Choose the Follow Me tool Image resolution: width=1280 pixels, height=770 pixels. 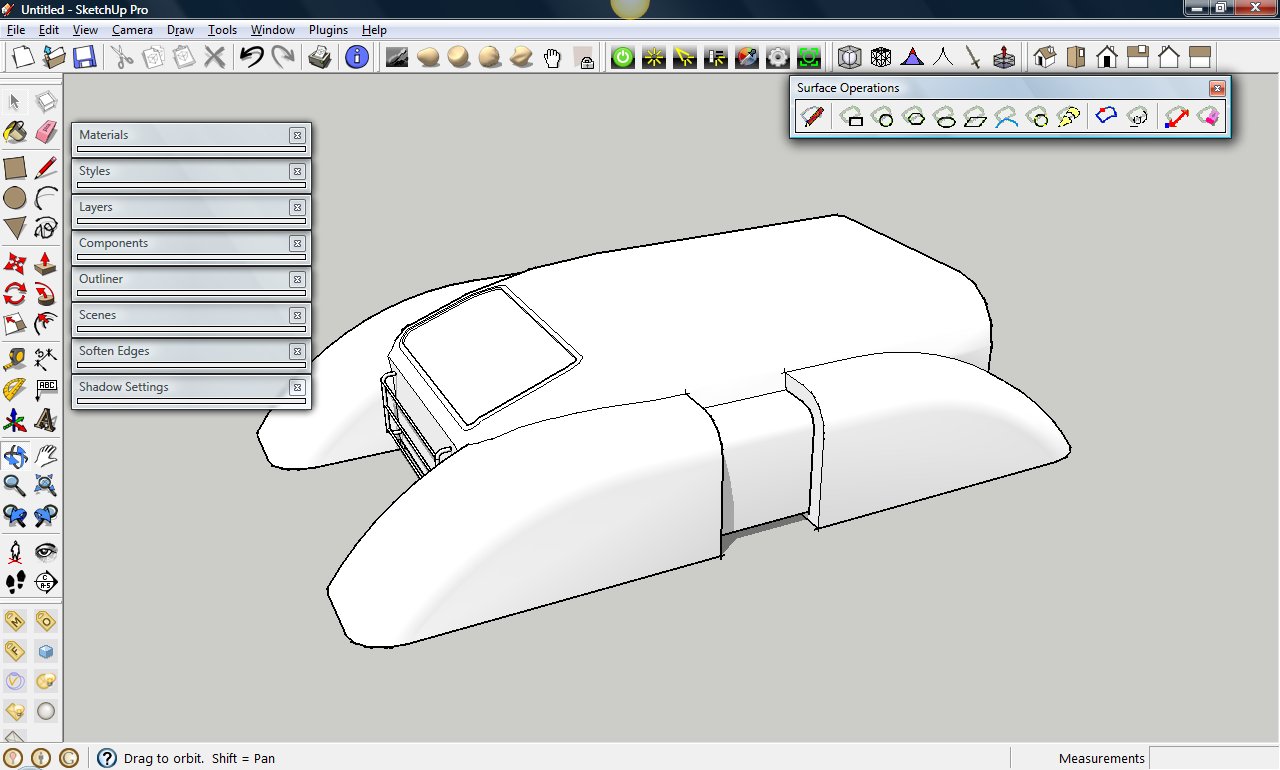46,294
